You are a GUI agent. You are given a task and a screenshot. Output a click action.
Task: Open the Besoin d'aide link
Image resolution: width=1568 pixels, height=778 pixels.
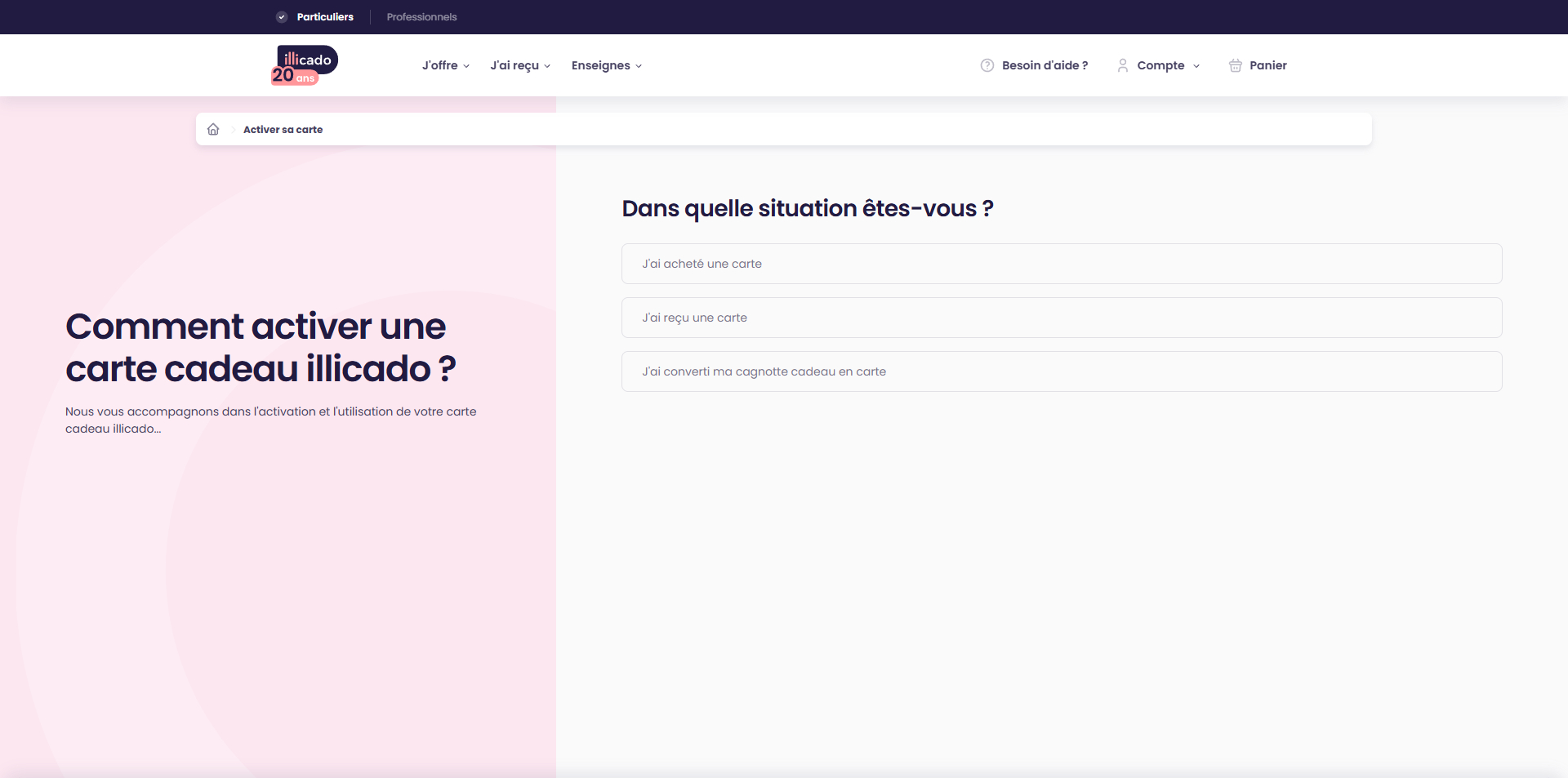[1045, 65]
